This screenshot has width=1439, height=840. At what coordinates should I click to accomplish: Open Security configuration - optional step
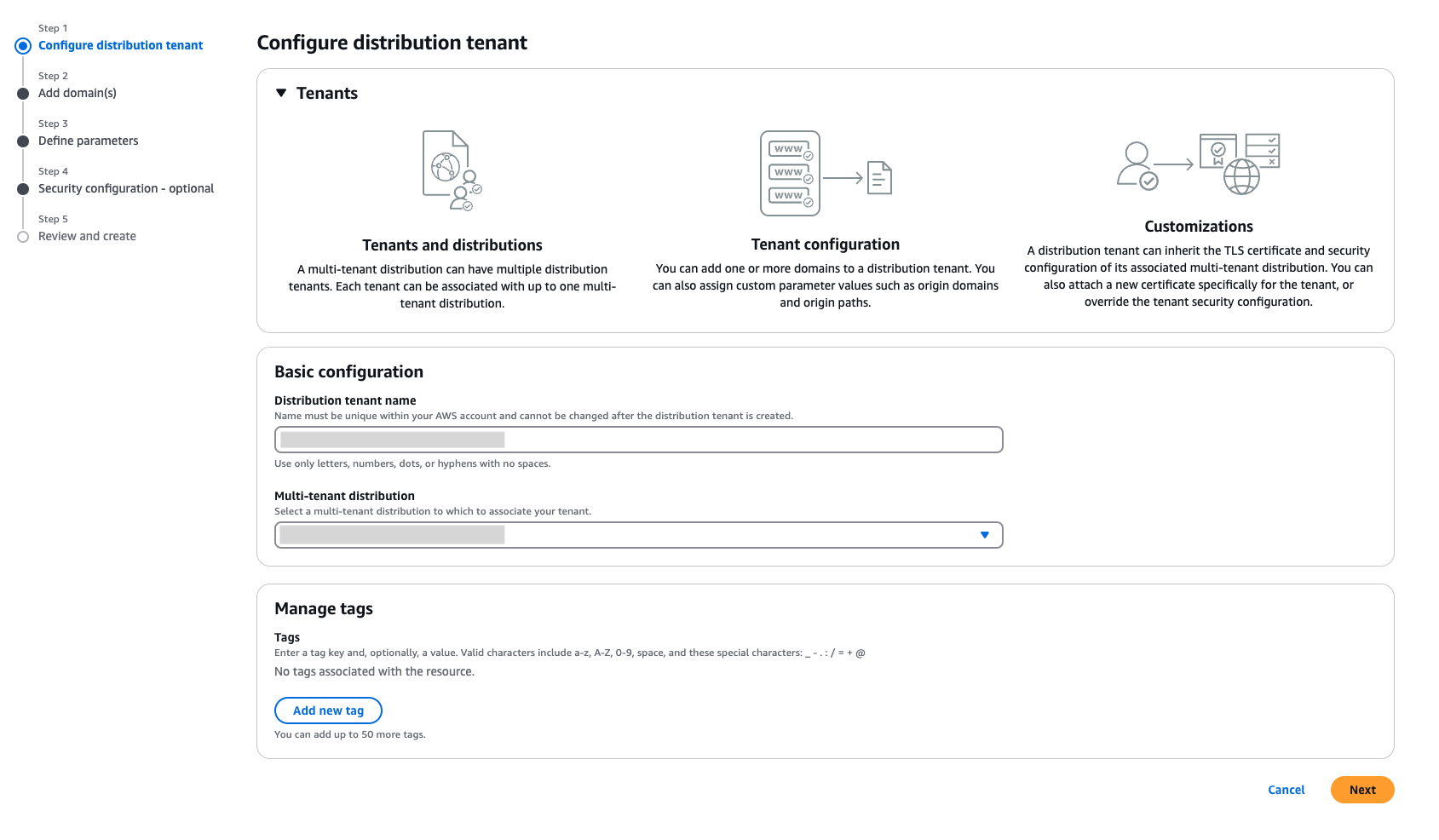(126, 188)
